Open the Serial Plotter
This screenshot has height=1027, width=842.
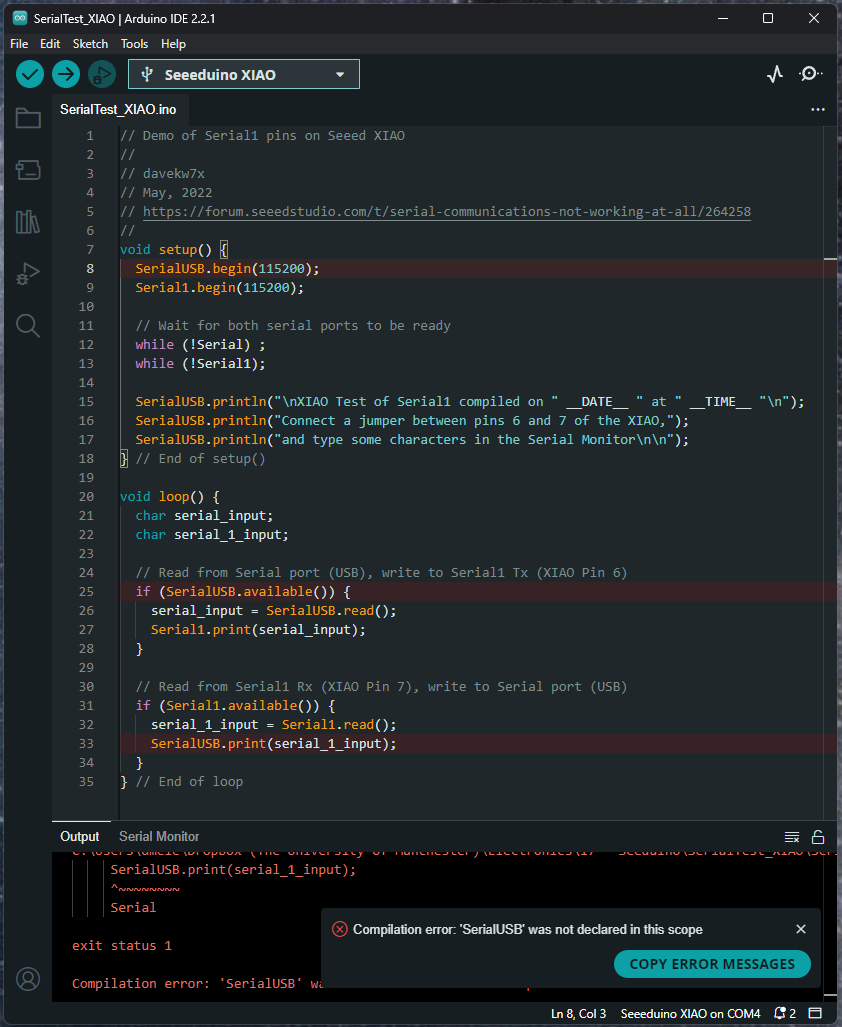774,73
